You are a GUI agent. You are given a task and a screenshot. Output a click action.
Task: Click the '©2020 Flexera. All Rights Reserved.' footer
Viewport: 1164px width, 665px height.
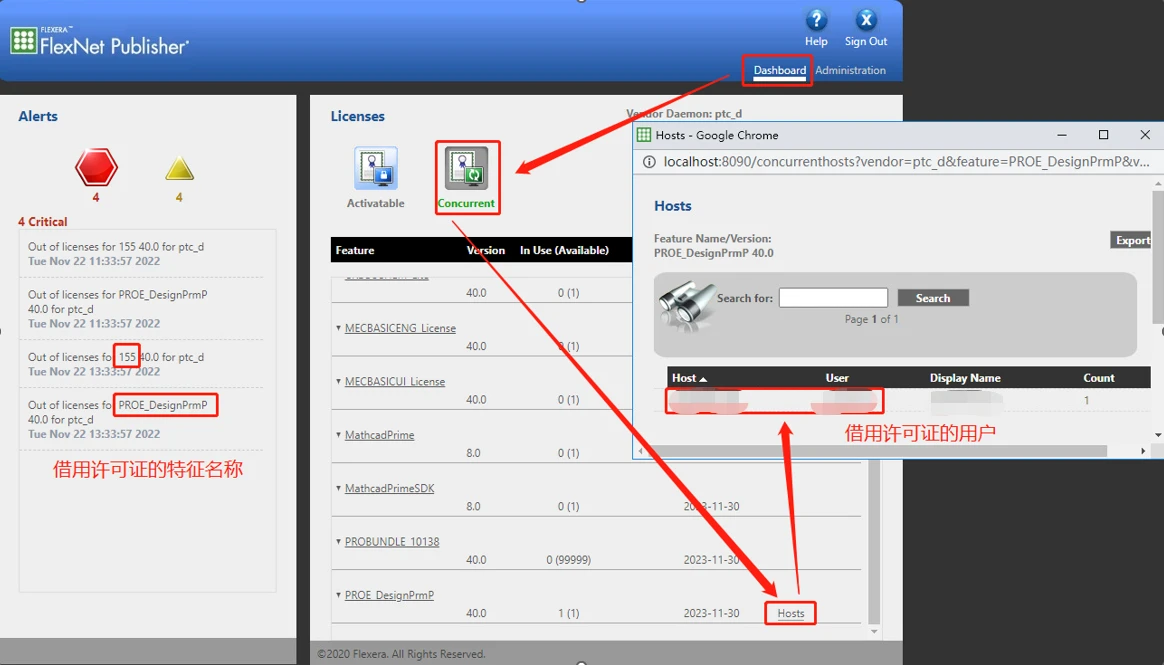(x=401, y=654)
